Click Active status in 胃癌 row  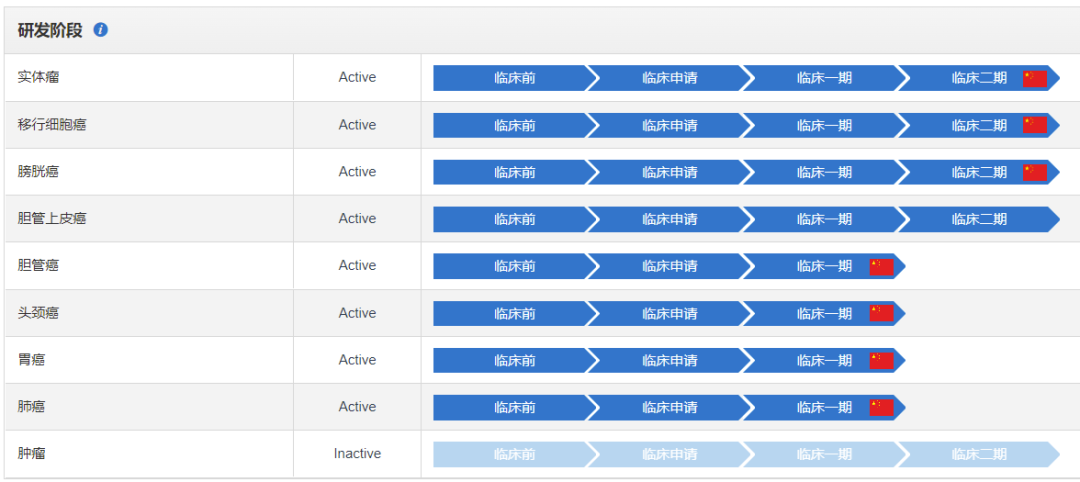point(357,359)
